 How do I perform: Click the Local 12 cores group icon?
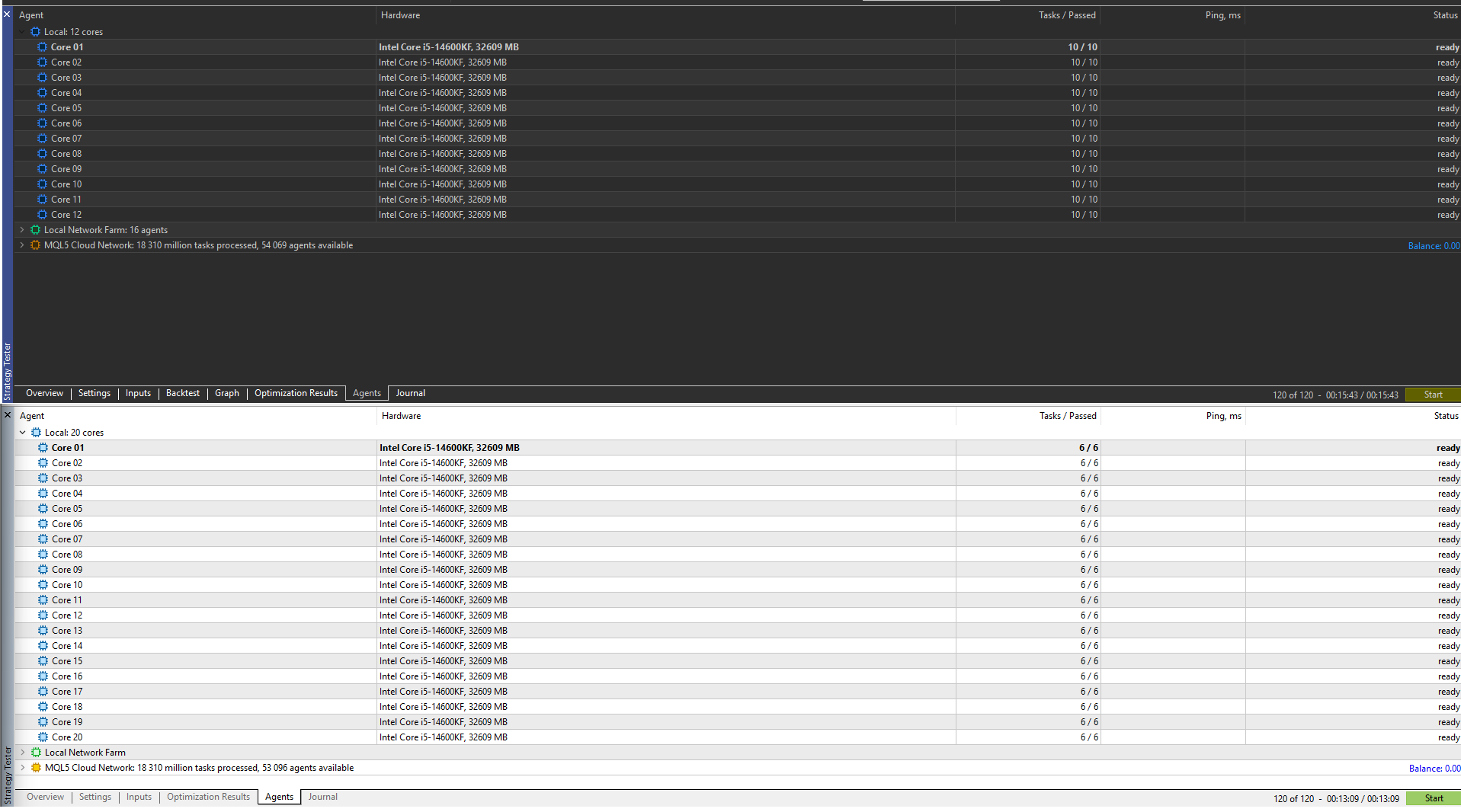coord(35,32)
